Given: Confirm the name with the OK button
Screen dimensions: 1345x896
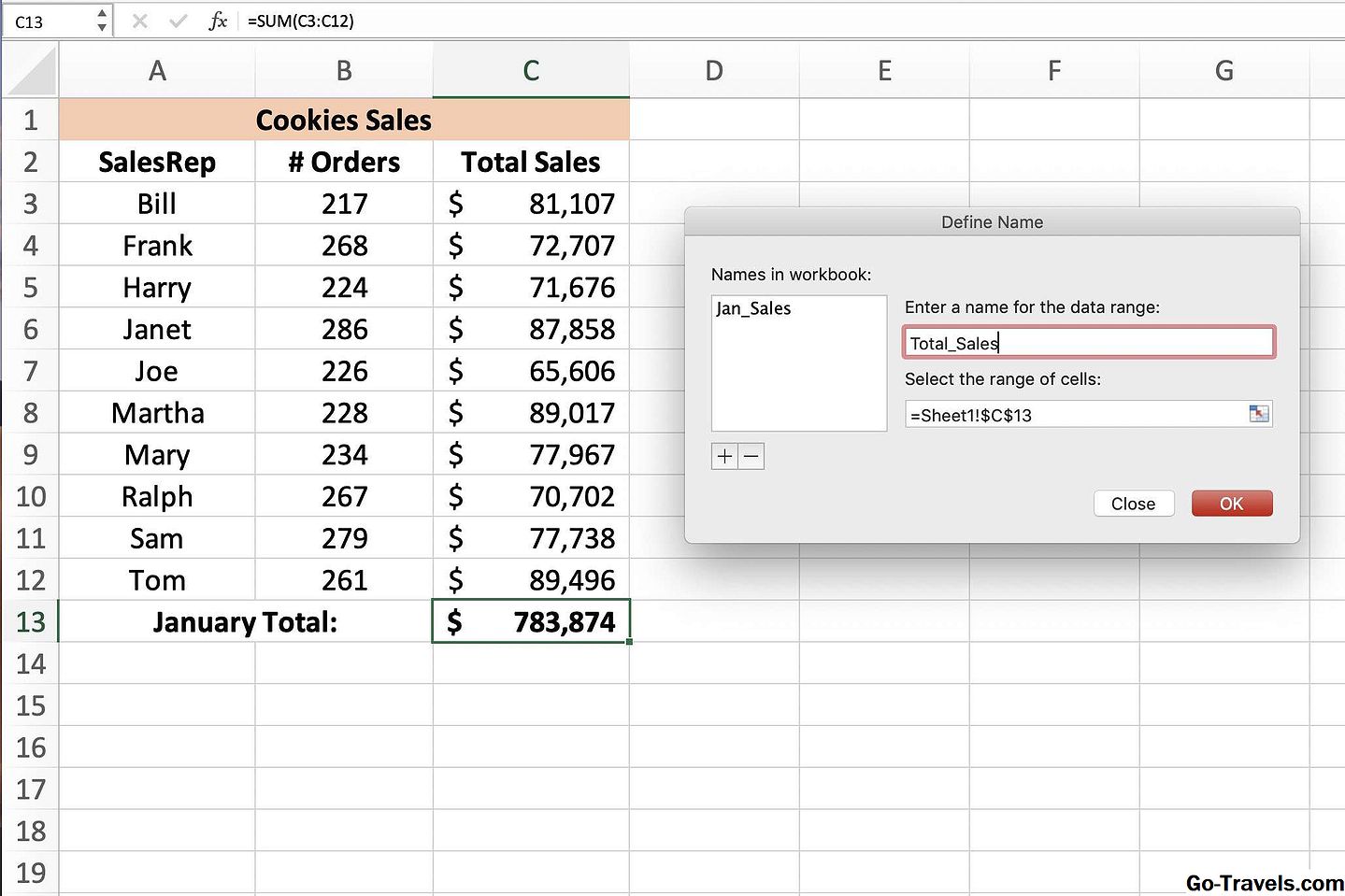Looking at the screenshot, I should pos(1231,503).
